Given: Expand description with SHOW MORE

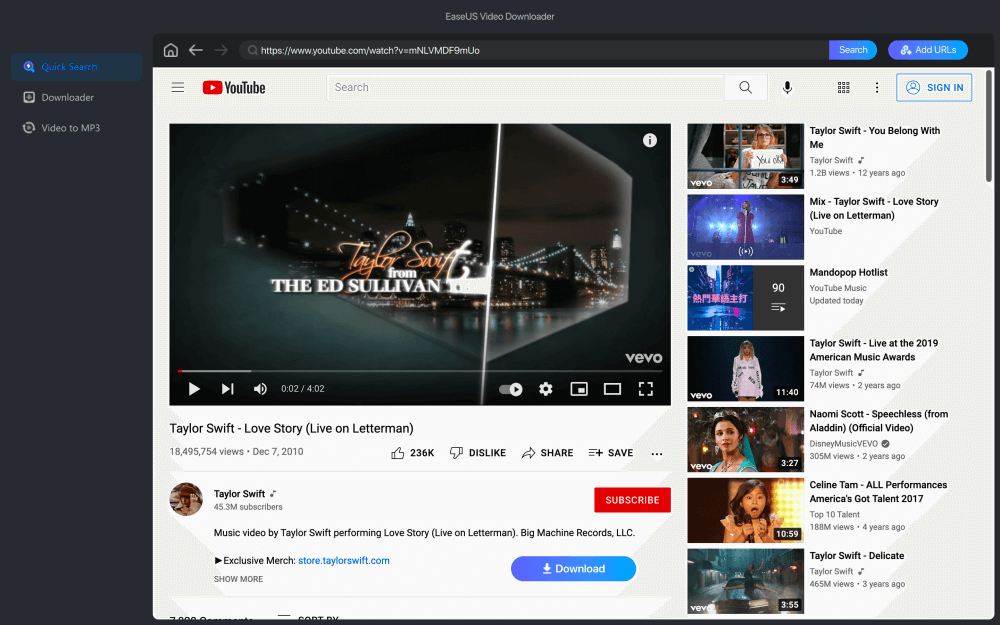Looking at the screenshot, I should click(238, 579).
